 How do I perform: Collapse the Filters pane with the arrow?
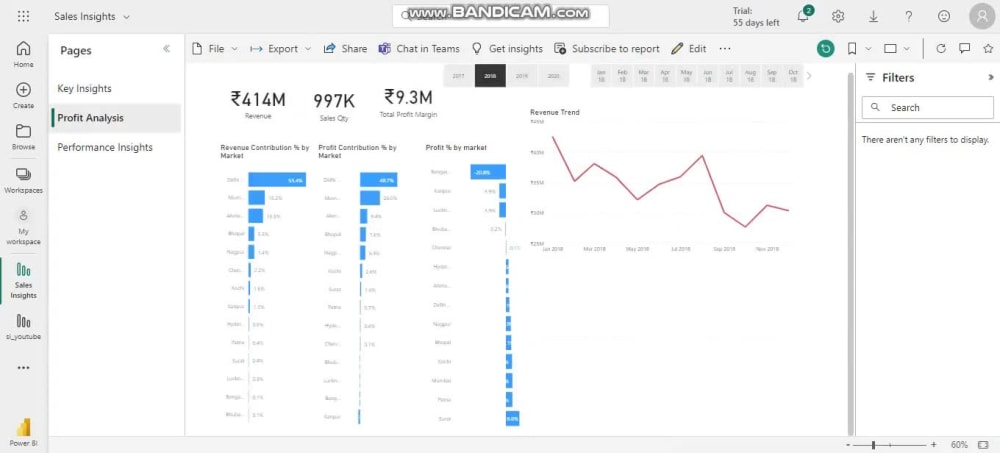(990, 77)
